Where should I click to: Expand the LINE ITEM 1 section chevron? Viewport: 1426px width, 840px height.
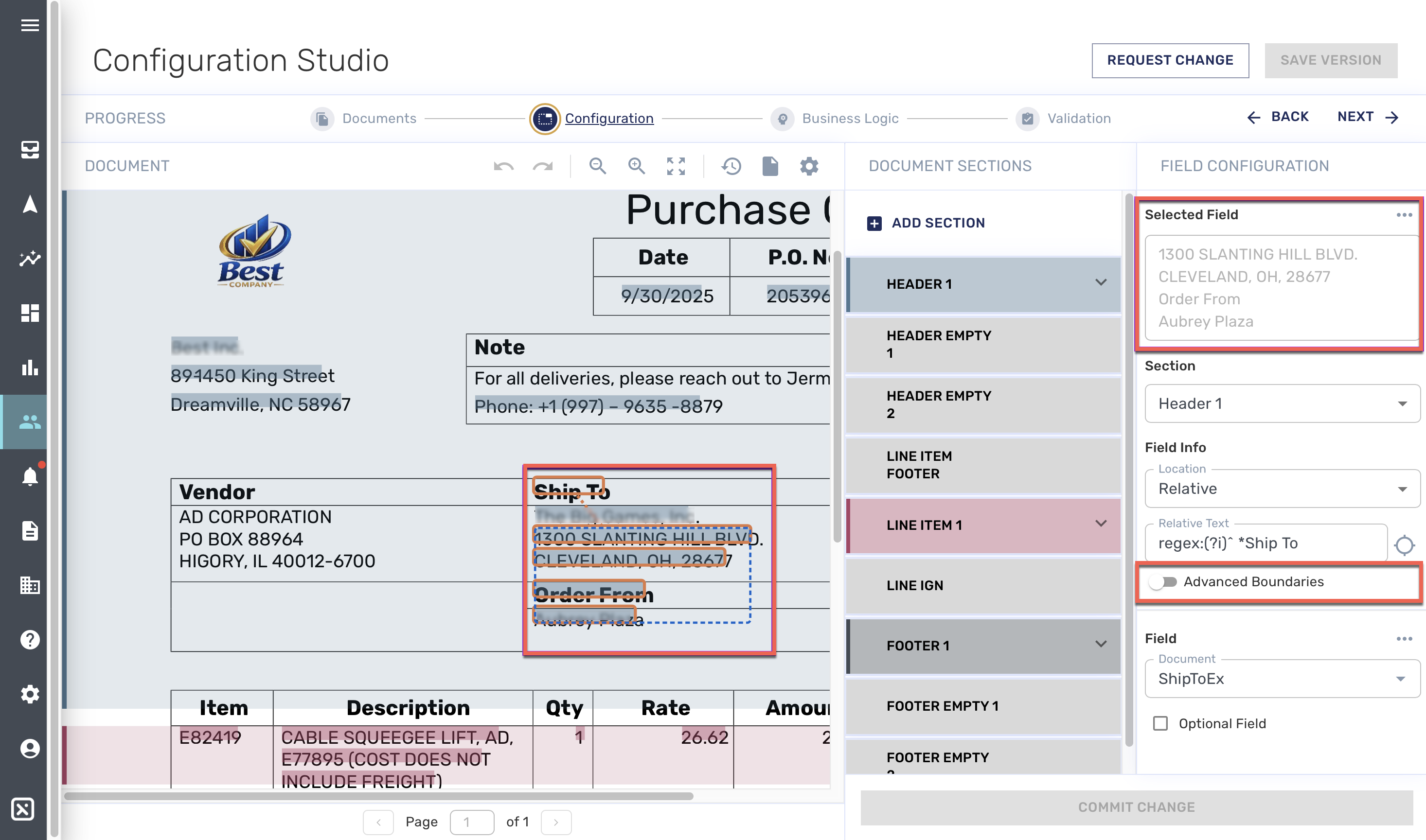[1100, 524]
